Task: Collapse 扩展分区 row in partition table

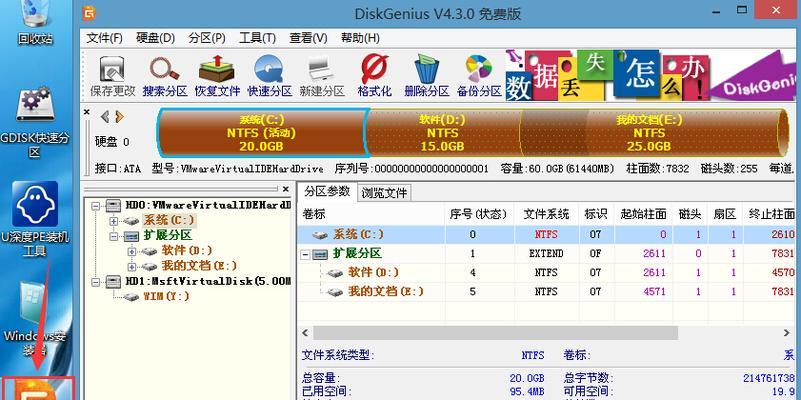Action: pyautogui.click(x=305, y=254)
